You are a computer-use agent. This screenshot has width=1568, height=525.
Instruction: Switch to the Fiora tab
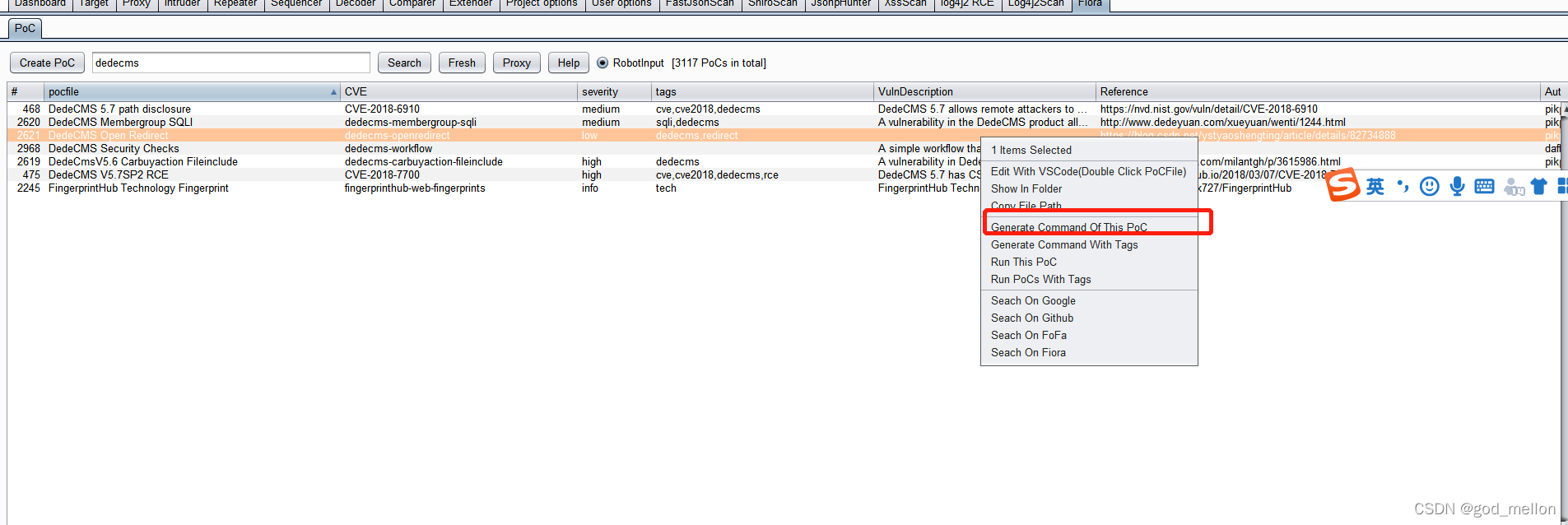pyautogui.click(x=1090, y=4)
